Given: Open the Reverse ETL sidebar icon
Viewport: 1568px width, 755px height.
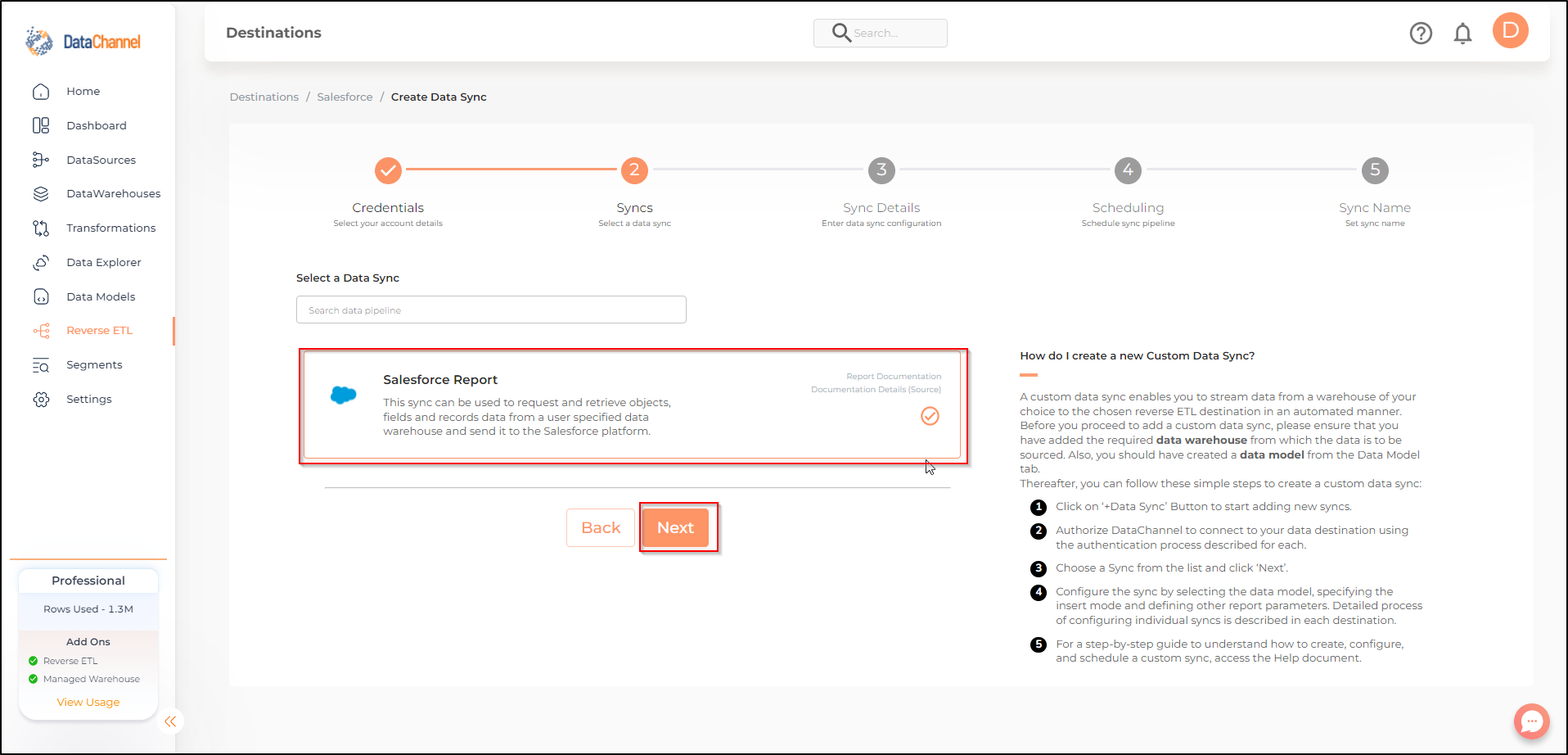Looking at the screenshot, I should click(41, 331).
